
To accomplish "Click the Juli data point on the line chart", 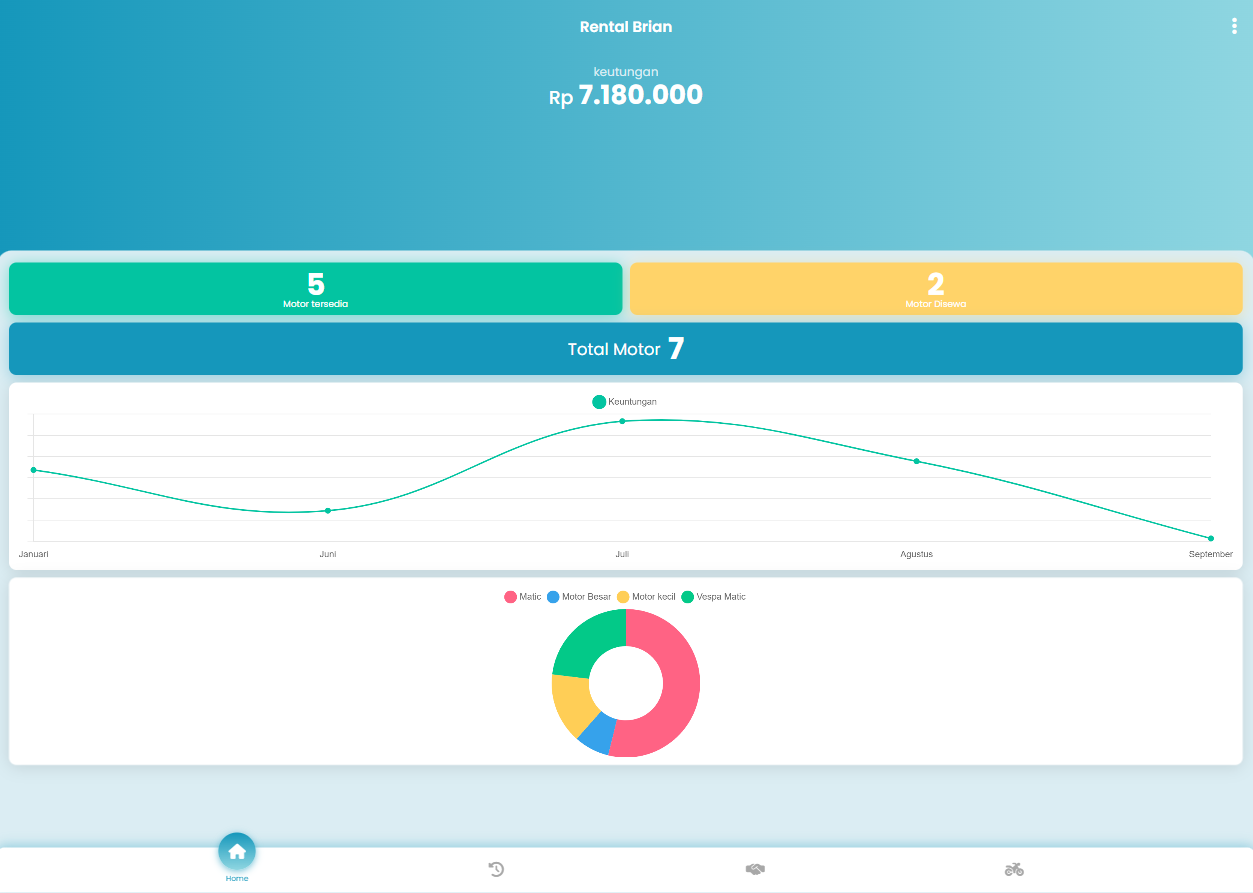I will 622,421.
